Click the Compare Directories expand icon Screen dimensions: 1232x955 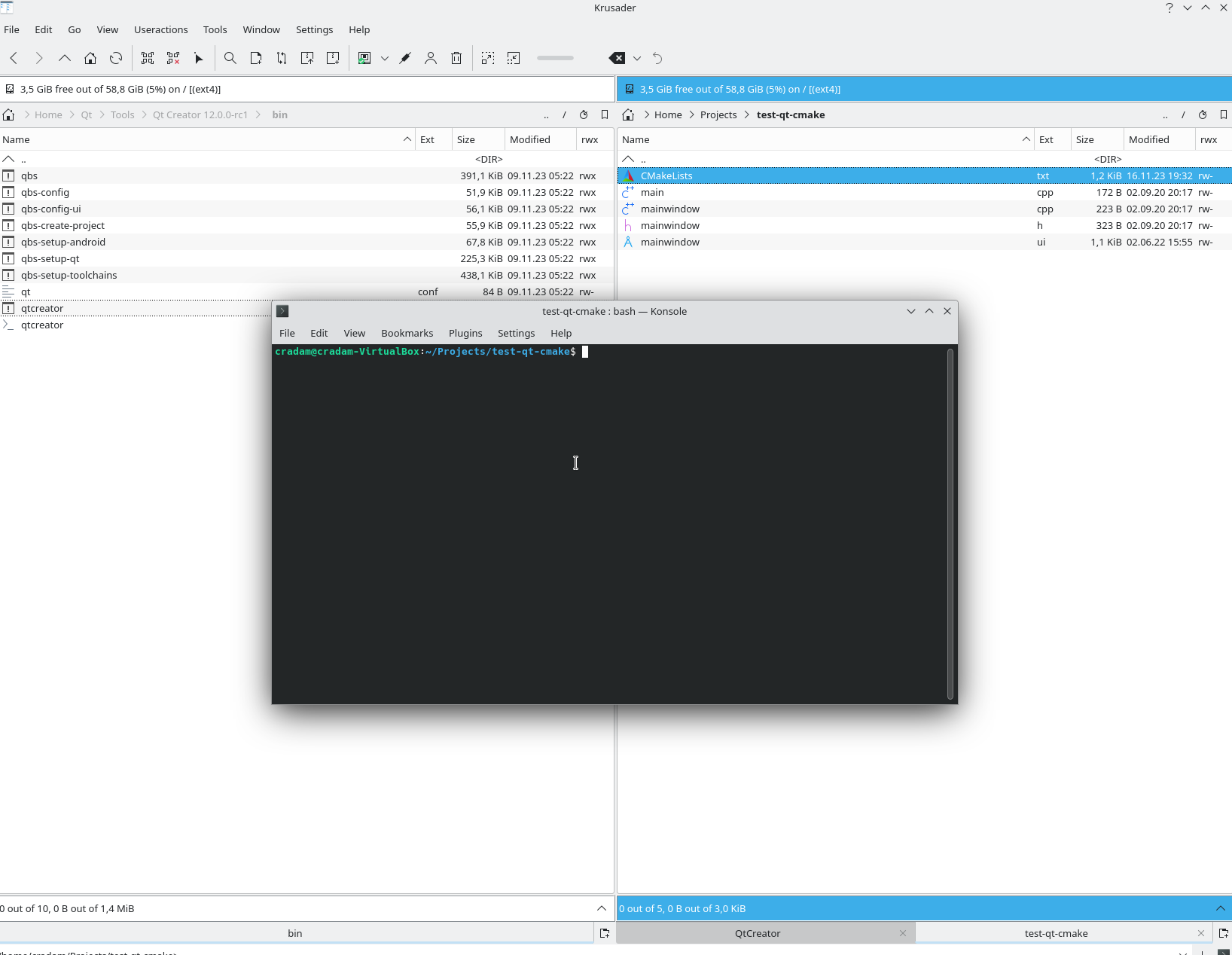(488, 58)
